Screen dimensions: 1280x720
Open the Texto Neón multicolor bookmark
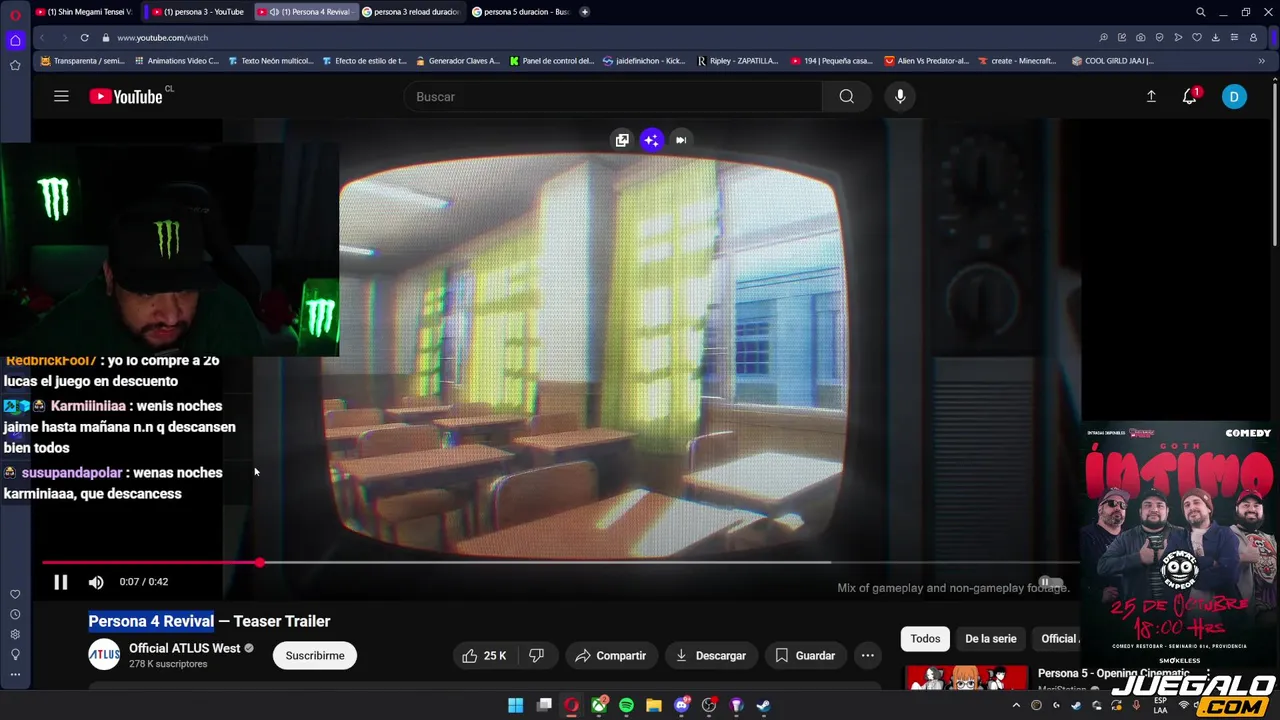(270, 60)
